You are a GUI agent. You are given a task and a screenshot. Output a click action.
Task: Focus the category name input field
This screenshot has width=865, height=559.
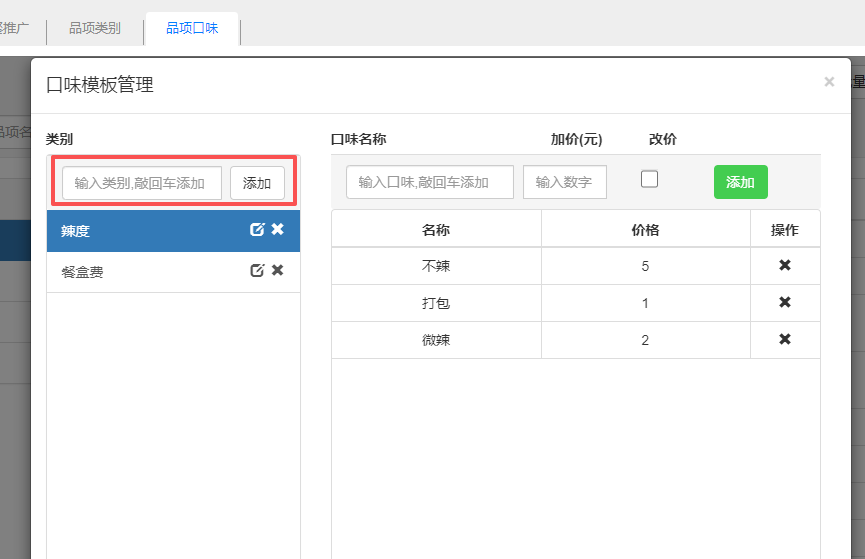click(x=141, y=183)
